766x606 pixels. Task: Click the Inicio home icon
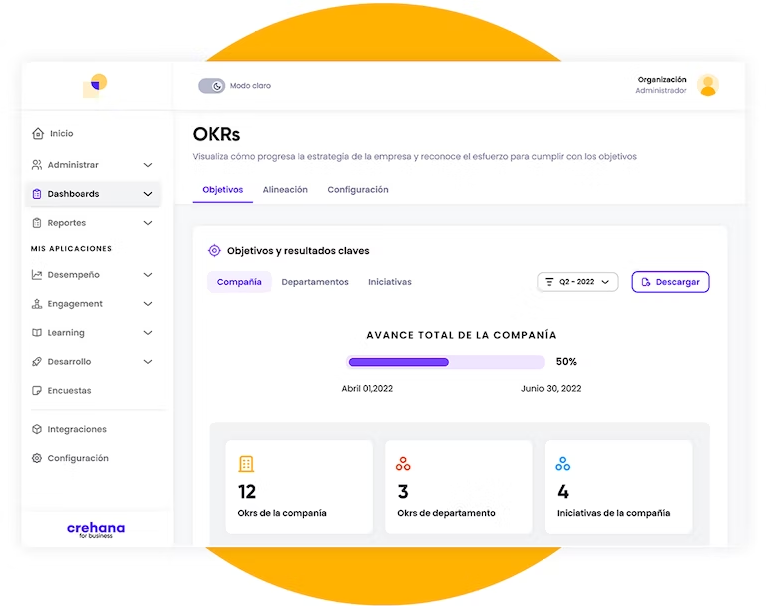click(38, 134)
